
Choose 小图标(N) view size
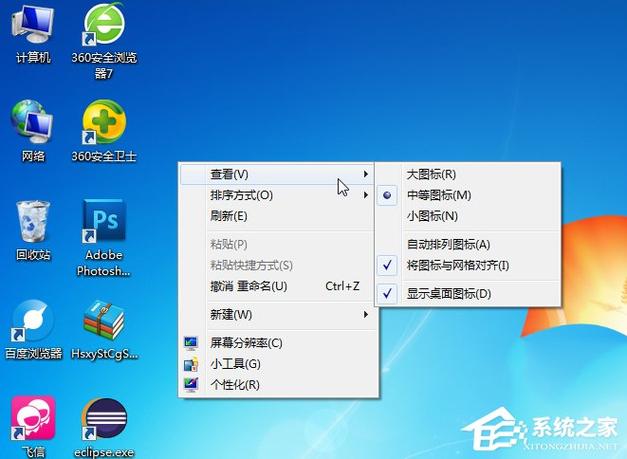[468, 216]
